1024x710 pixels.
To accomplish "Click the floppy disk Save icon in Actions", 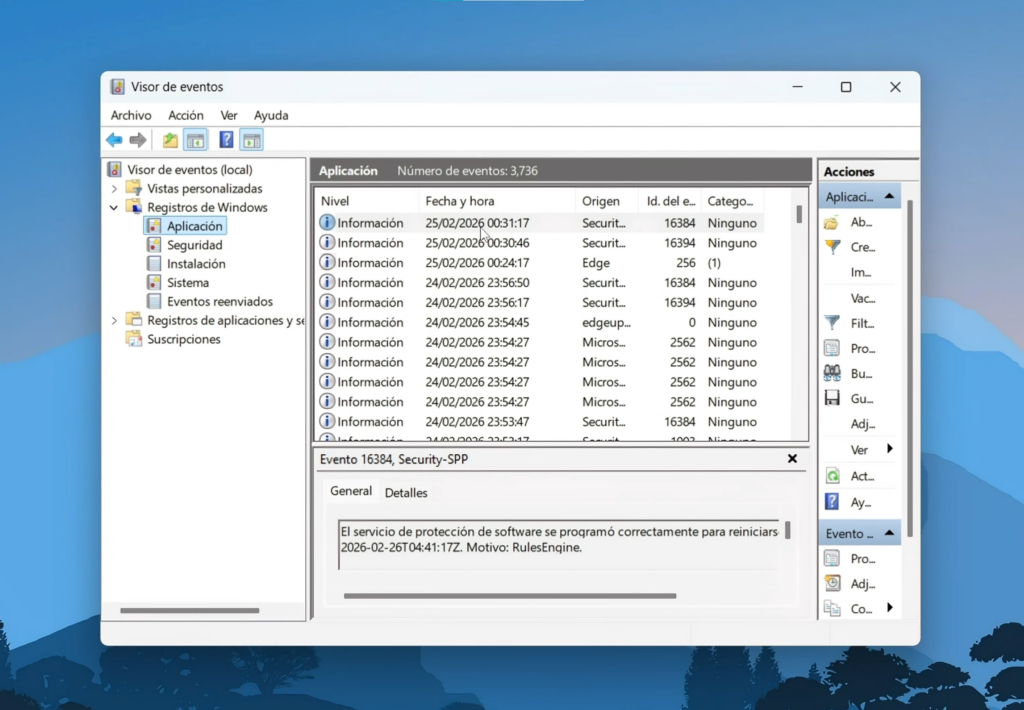I will pyautogui.click(x=831, y=398).
